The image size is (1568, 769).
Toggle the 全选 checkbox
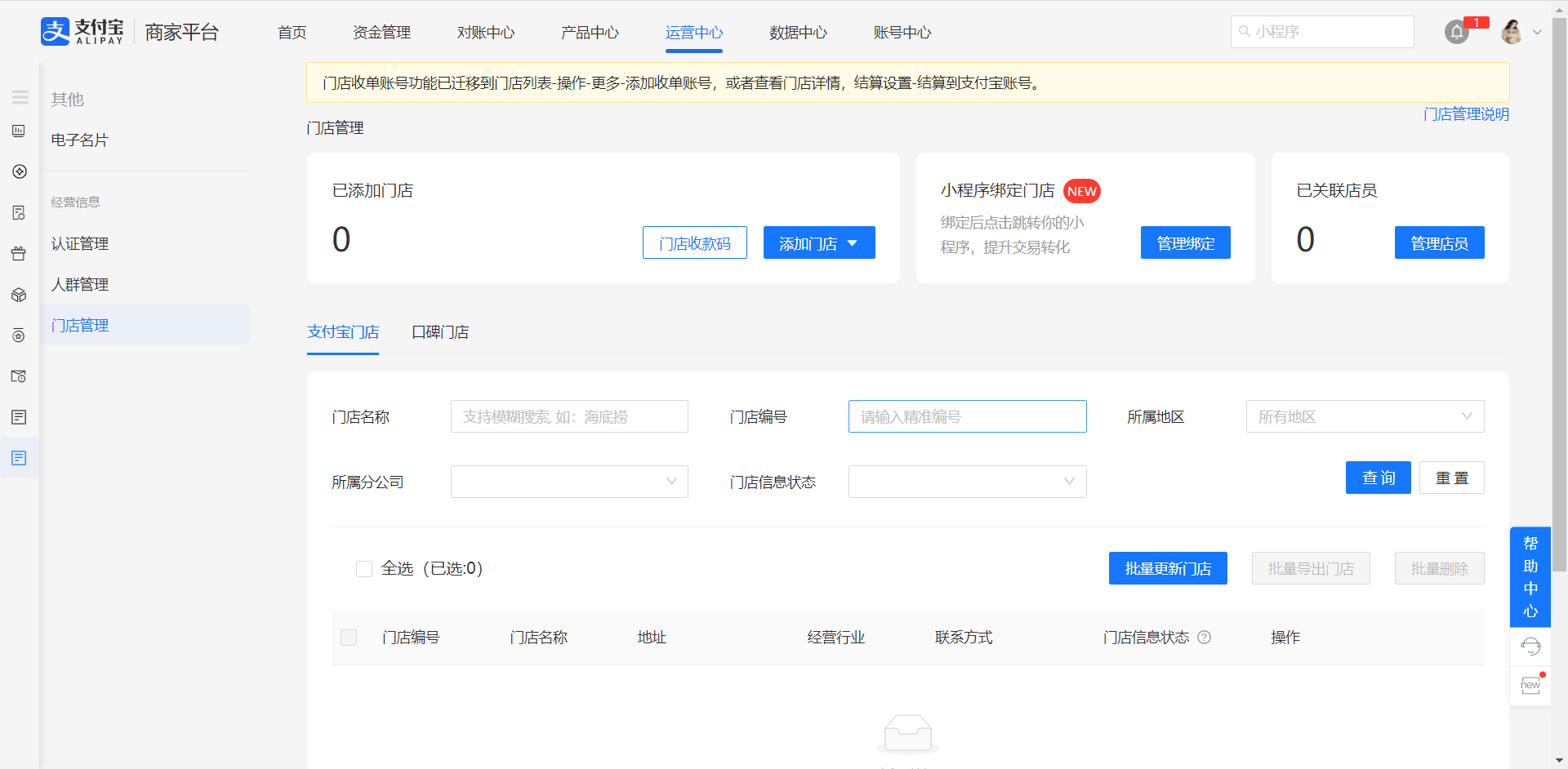[364, 569]
